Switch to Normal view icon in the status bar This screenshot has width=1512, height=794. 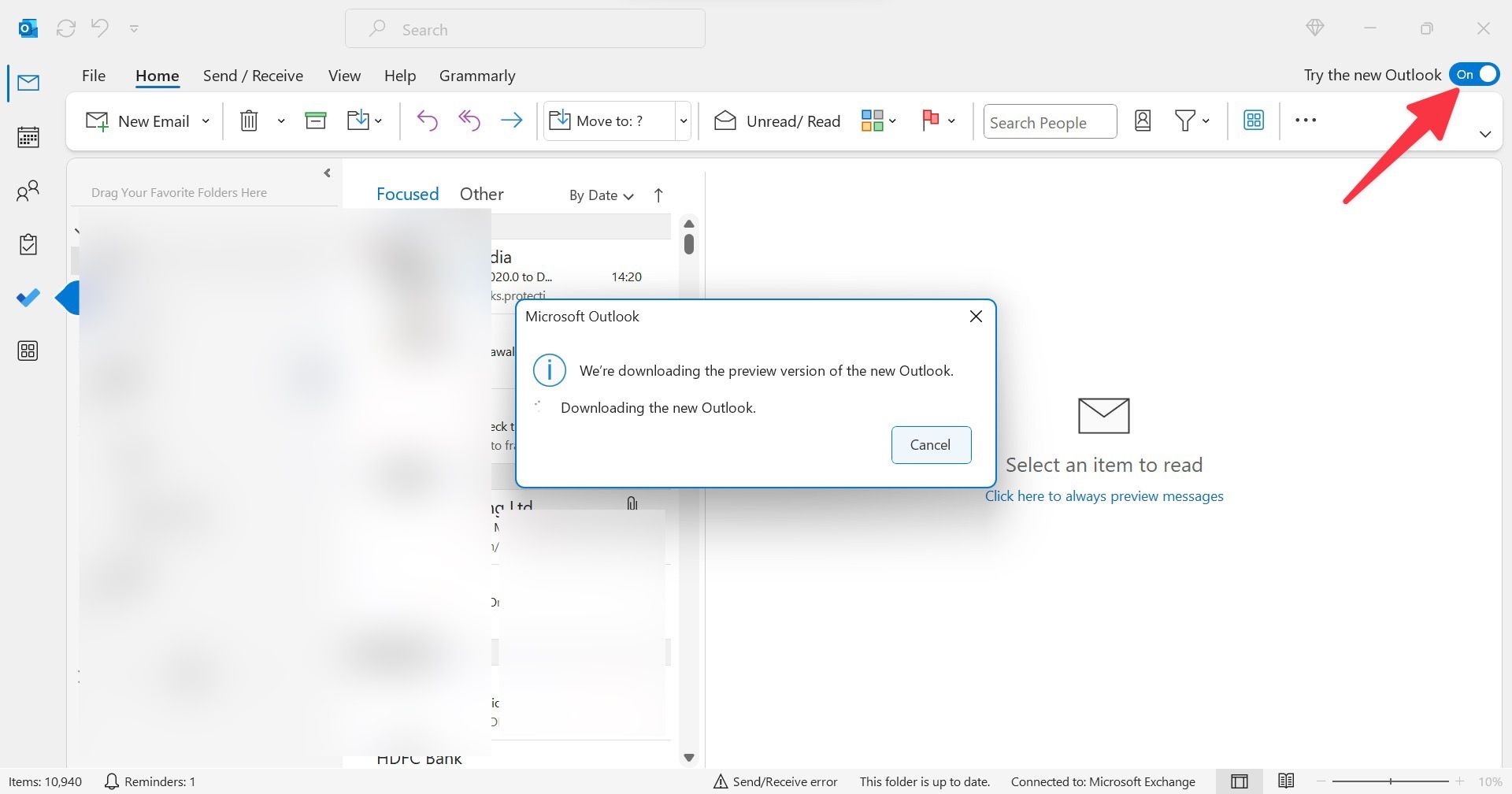(x=1240, y=781)
